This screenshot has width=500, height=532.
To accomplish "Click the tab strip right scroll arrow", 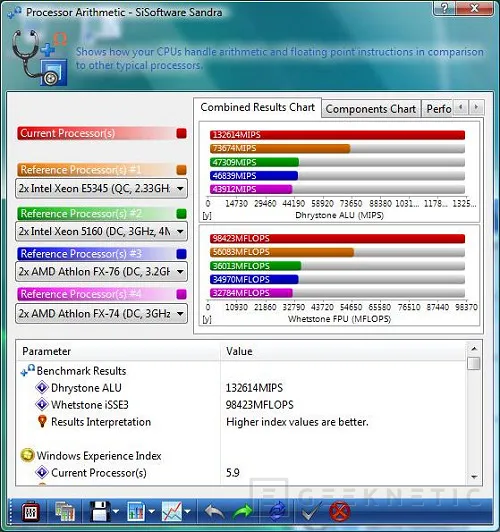I will click(x=476, y=107).
